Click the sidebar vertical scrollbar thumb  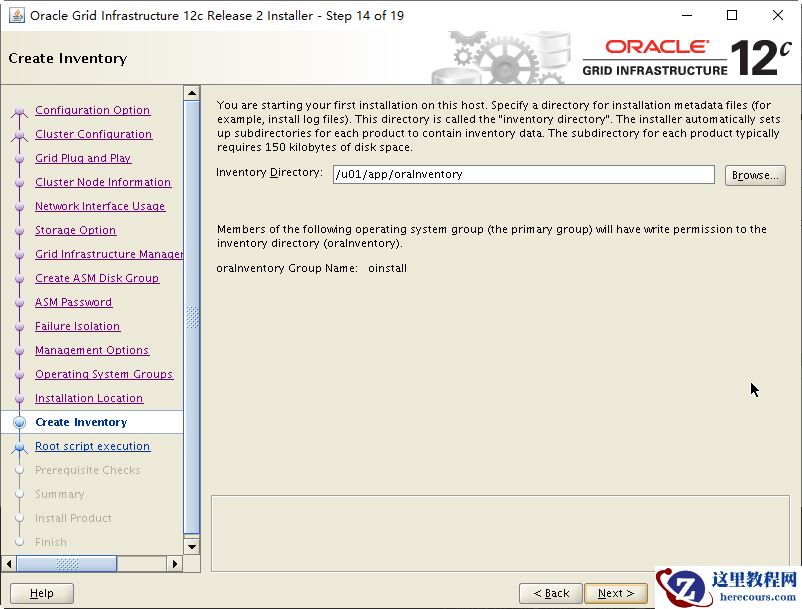[x=192, y=317]
